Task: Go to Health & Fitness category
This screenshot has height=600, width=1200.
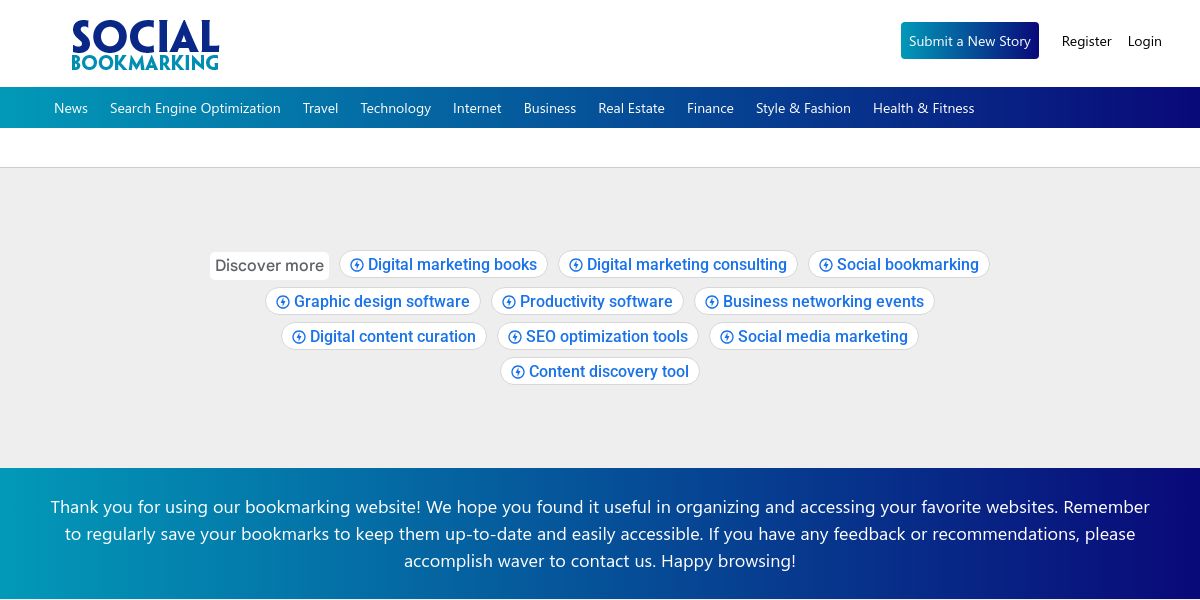Action: [x=923, y=108]
